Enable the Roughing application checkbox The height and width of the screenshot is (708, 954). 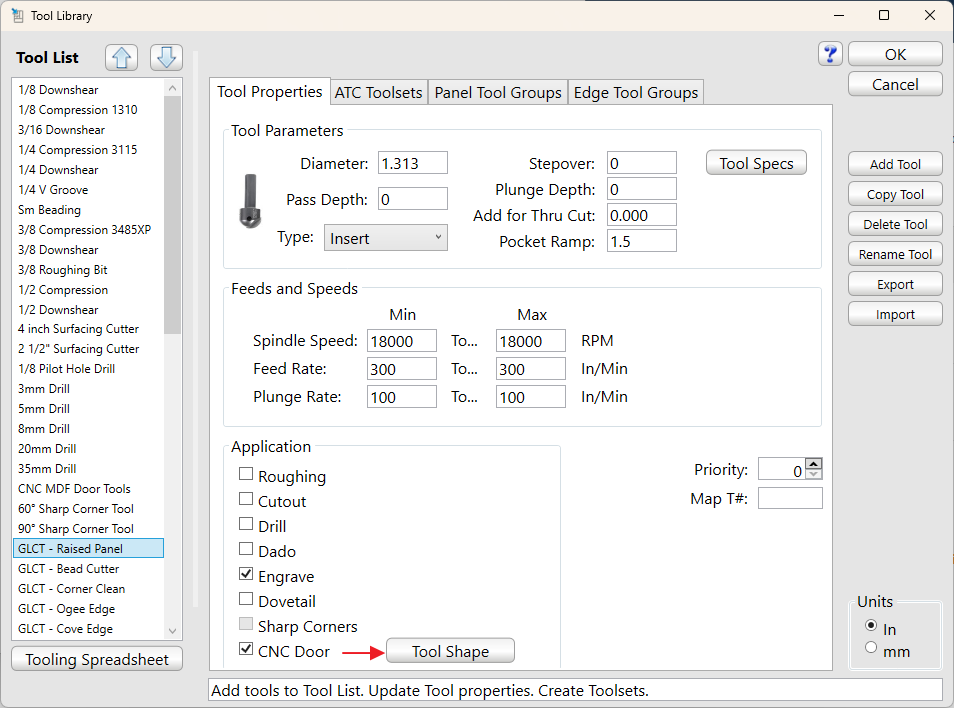246,476
